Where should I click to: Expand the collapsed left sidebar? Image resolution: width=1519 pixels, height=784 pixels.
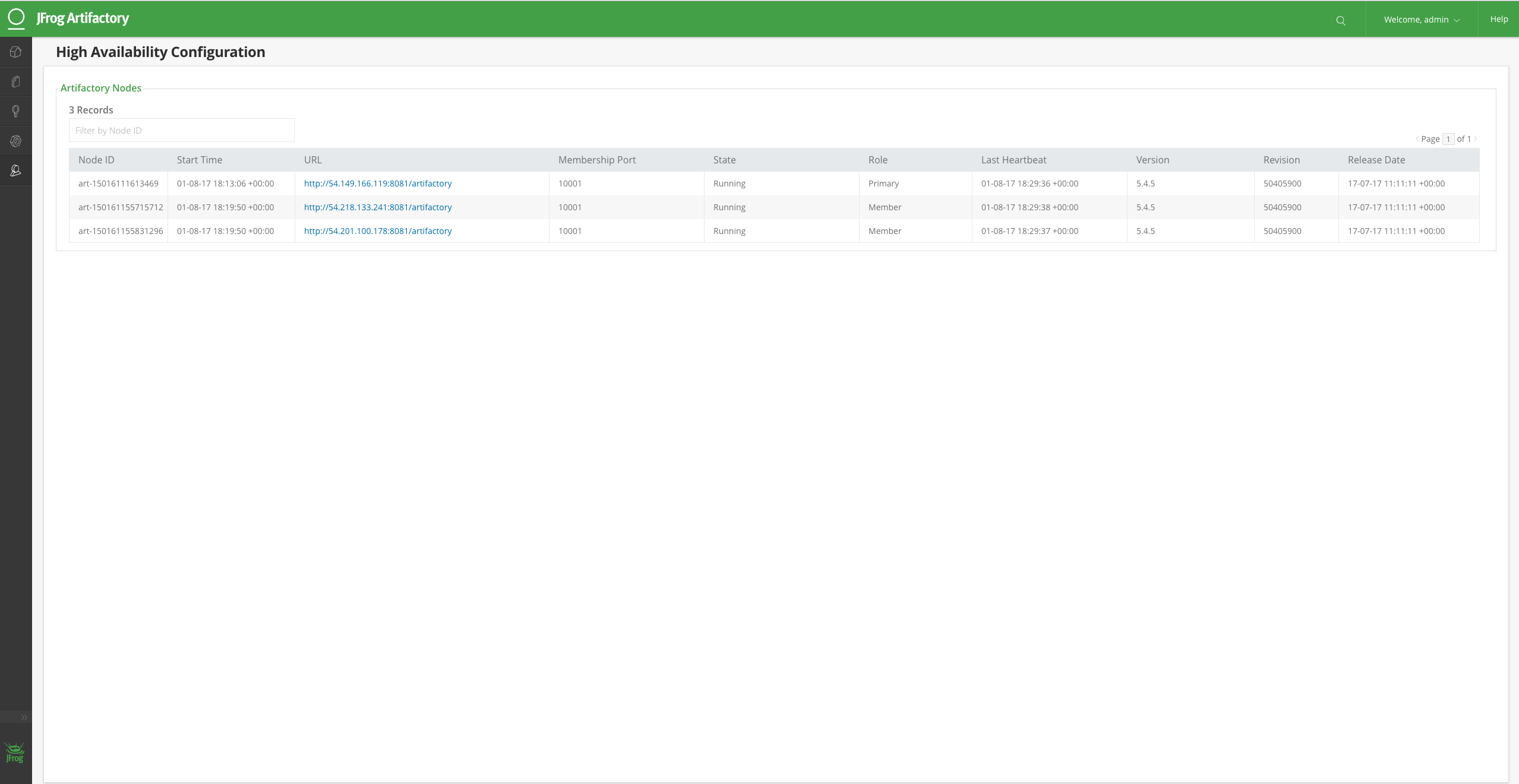[24, 717]
